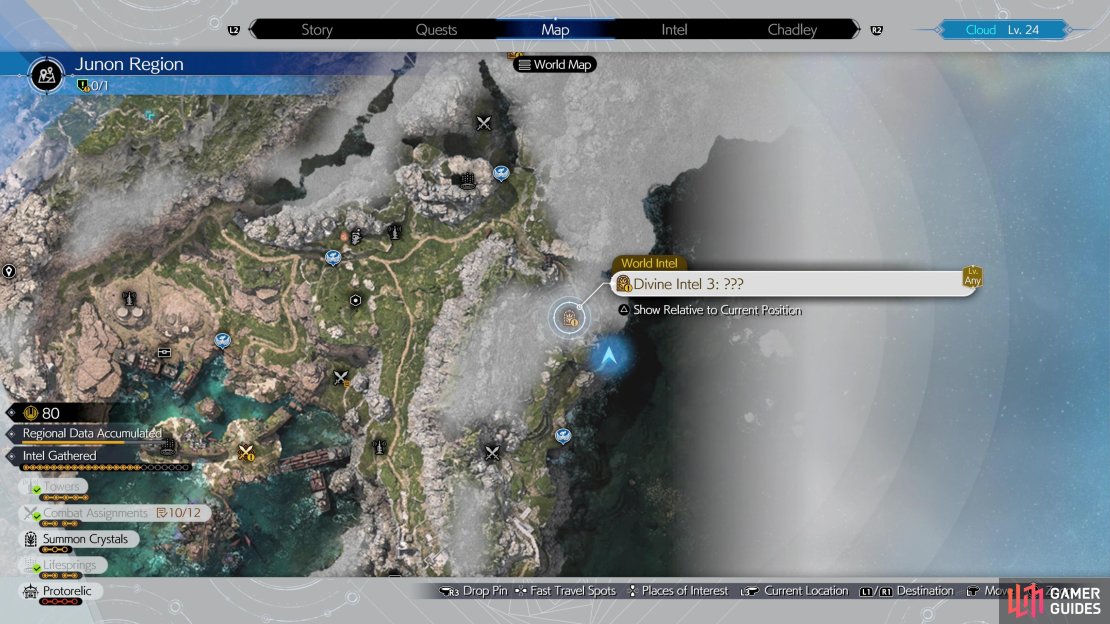Screen dimensions: 1110x624
Task: Toggle the Towers filter
Action: [54, 487]
